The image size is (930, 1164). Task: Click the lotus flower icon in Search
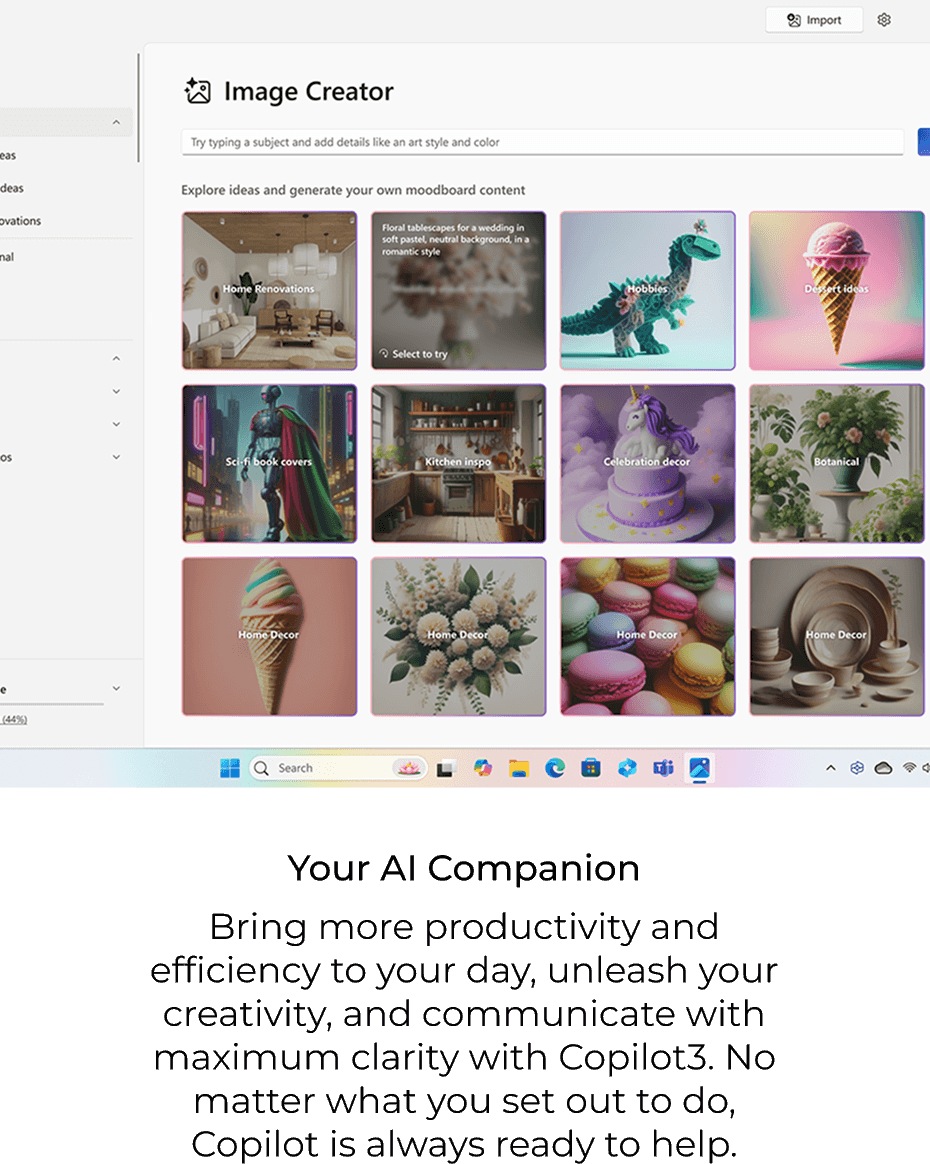pos(408,768)
